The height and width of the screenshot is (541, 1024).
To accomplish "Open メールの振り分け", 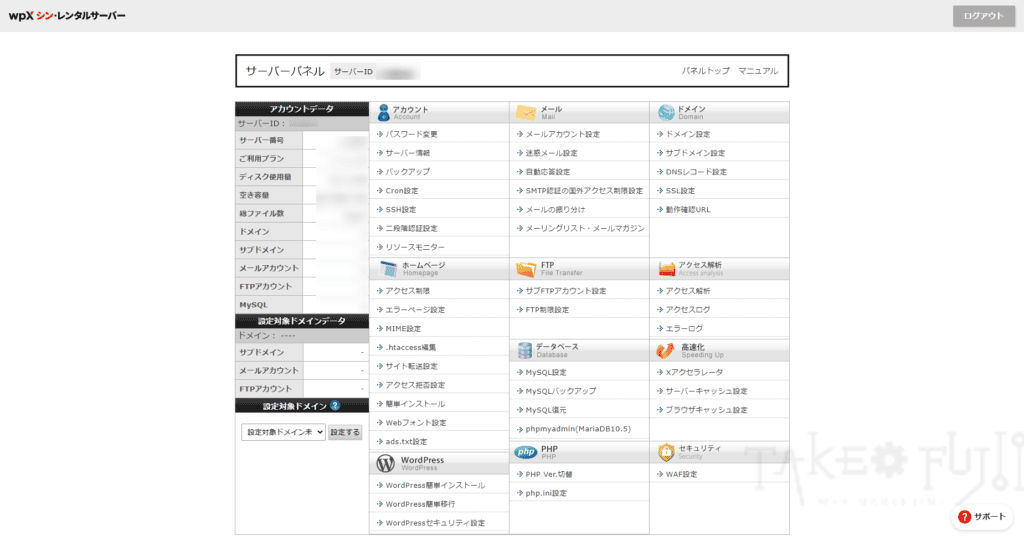I will coord(555,210).
